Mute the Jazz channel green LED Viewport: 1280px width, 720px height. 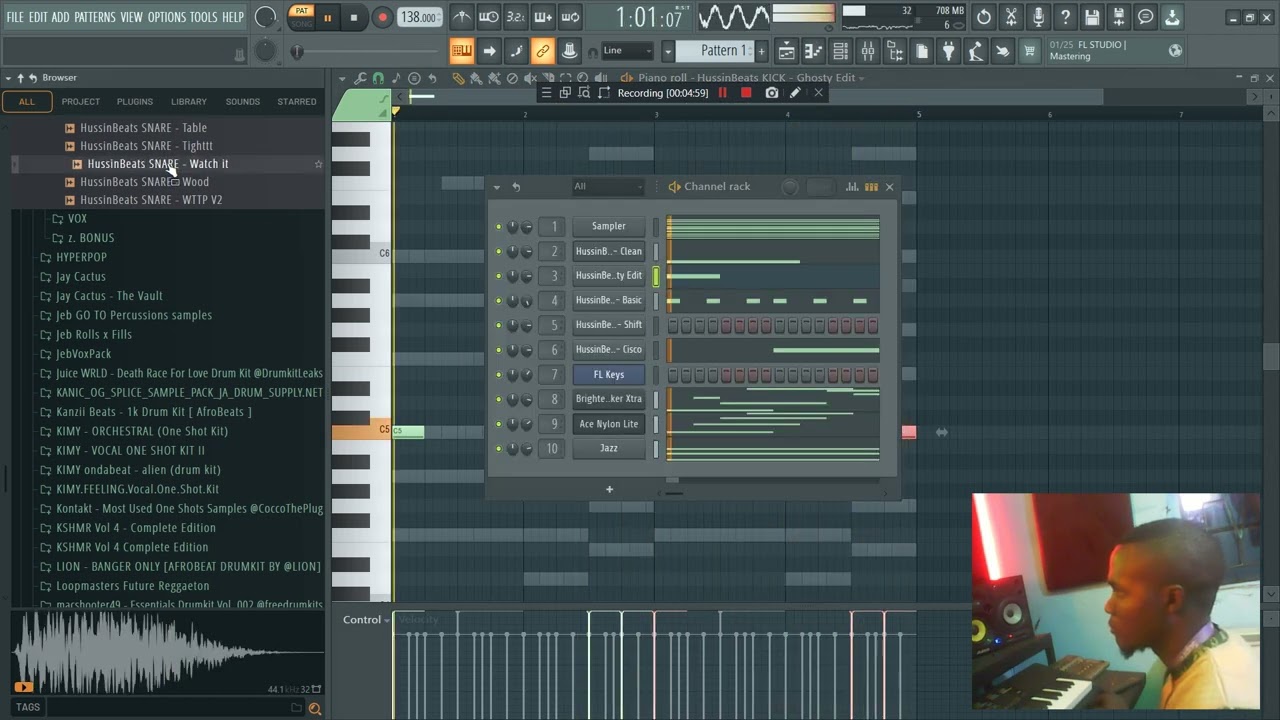tap(499, 449)
